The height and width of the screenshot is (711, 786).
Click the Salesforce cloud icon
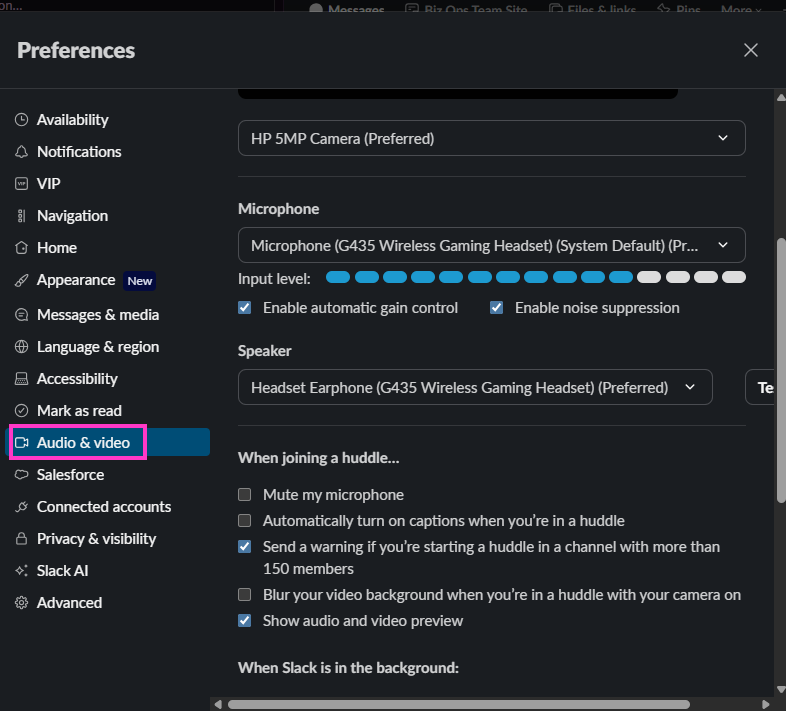click(22, 474)
